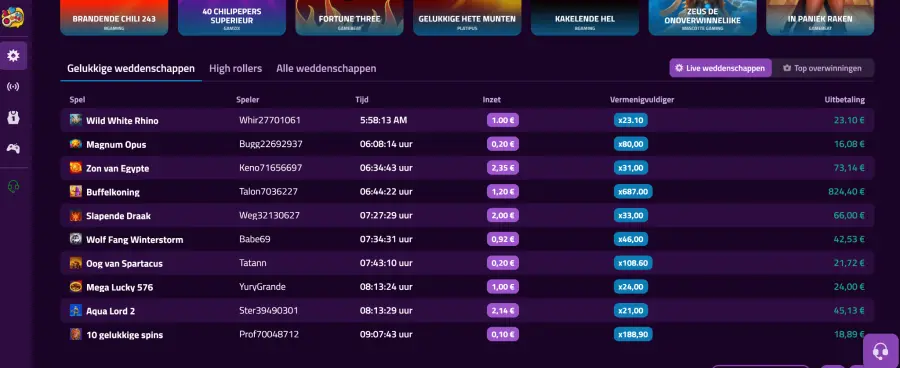Click player name Bugg22692937

click(x=271, y=144)
